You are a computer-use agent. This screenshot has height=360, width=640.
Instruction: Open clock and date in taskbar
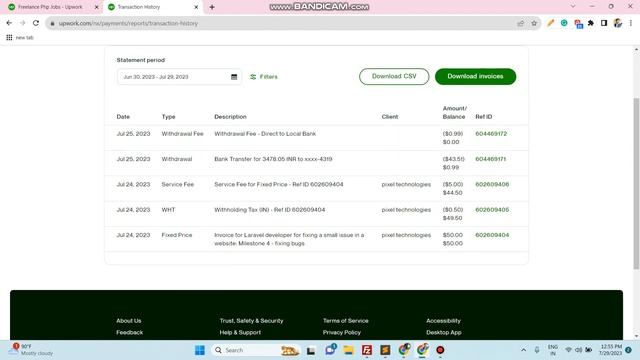tap(611, 350)
